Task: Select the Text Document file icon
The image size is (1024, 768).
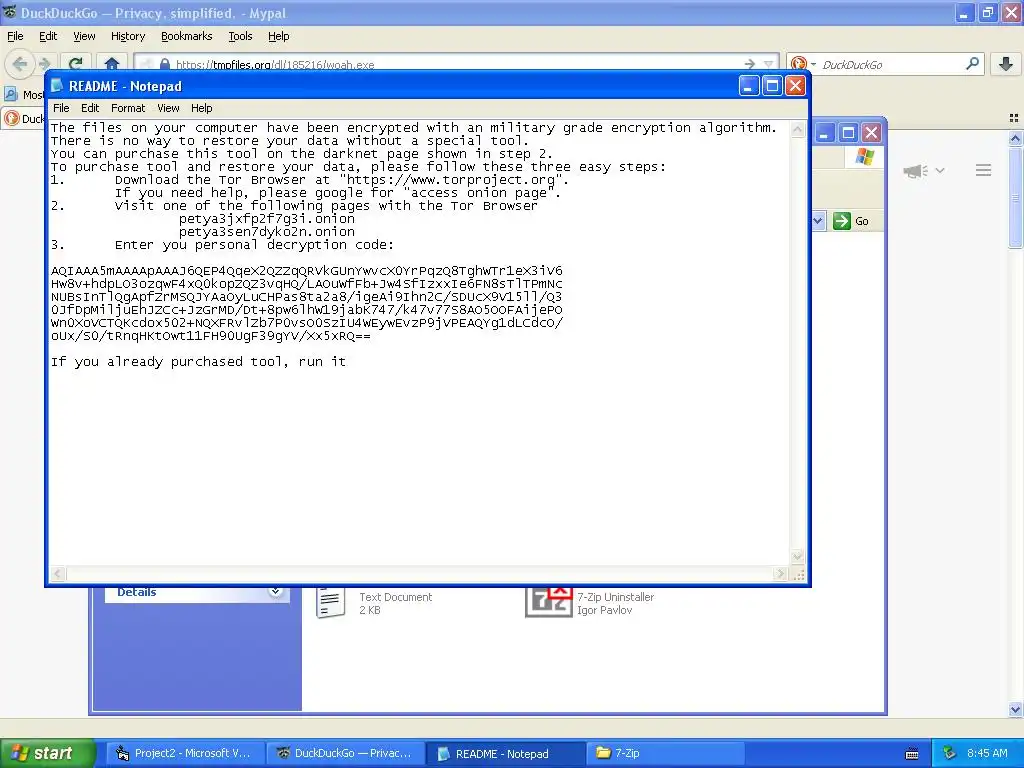Action: click(x=331, y=601)
